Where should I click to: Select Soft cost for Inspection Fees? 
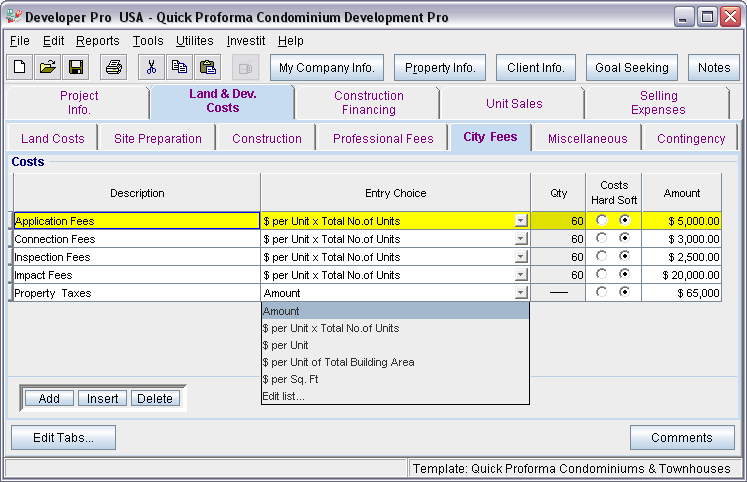[x=625, y=256]
